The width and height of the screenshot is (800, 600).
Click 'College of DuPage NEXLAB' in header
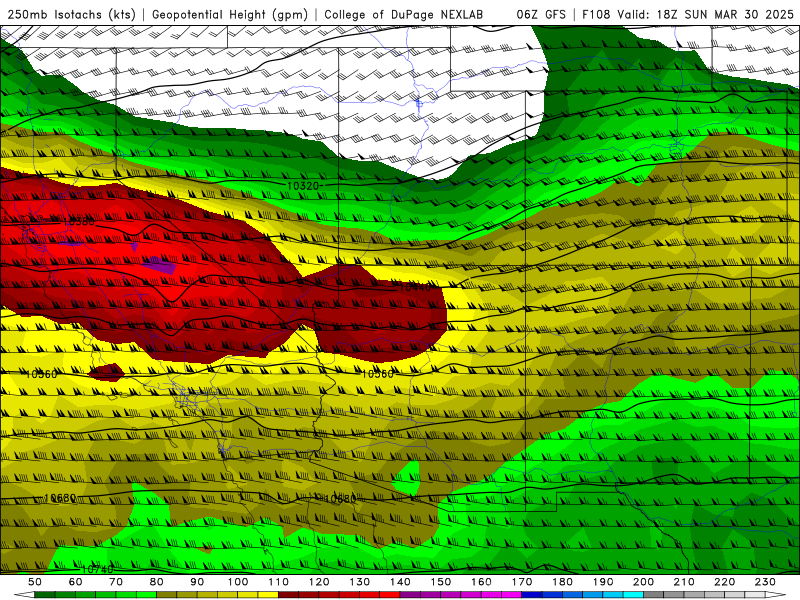(x=403, y=14)
